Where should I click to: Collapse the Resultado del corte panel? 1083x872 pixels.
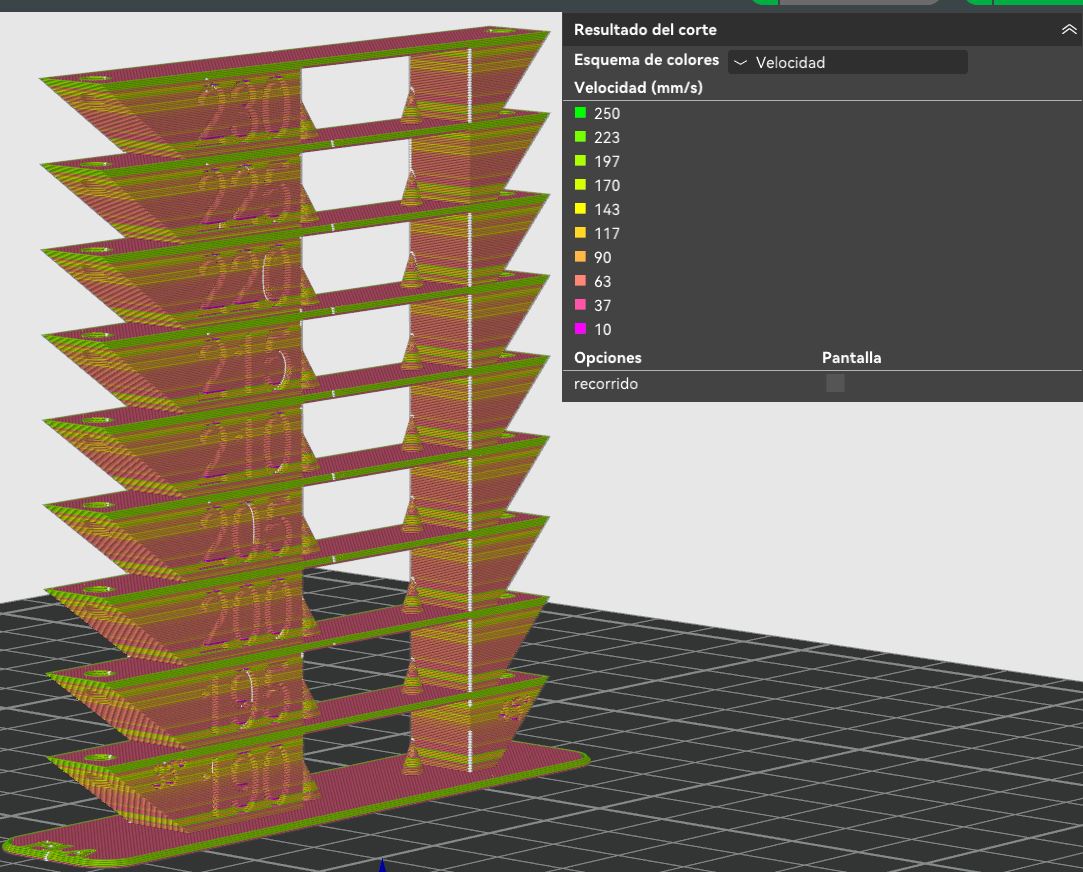click(x=1068, y=30)
